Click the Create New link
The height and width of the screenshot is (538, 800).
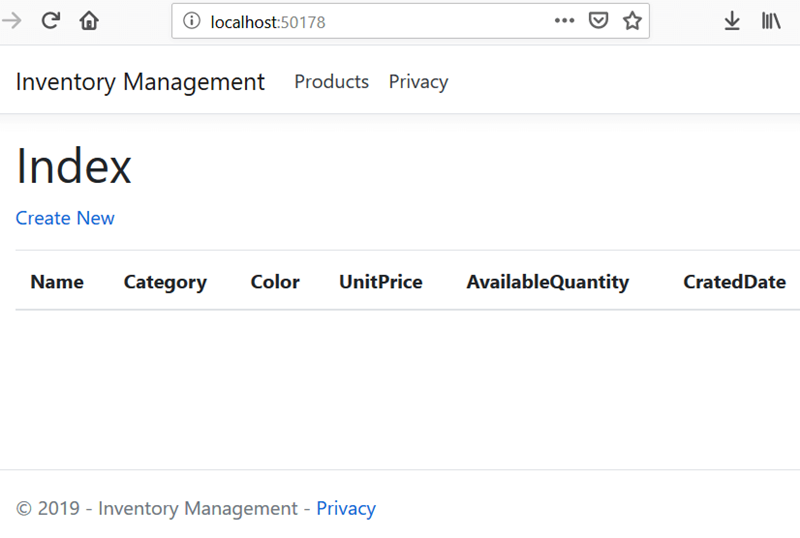[x=65, y=218]
